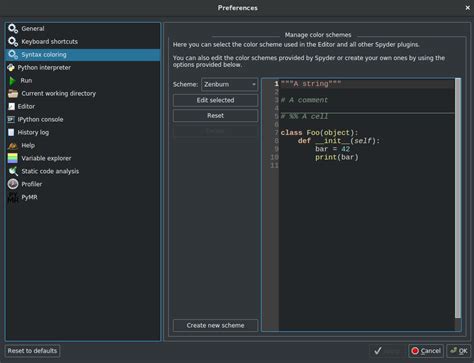Click the Help icon

click(x=13, y=145)
